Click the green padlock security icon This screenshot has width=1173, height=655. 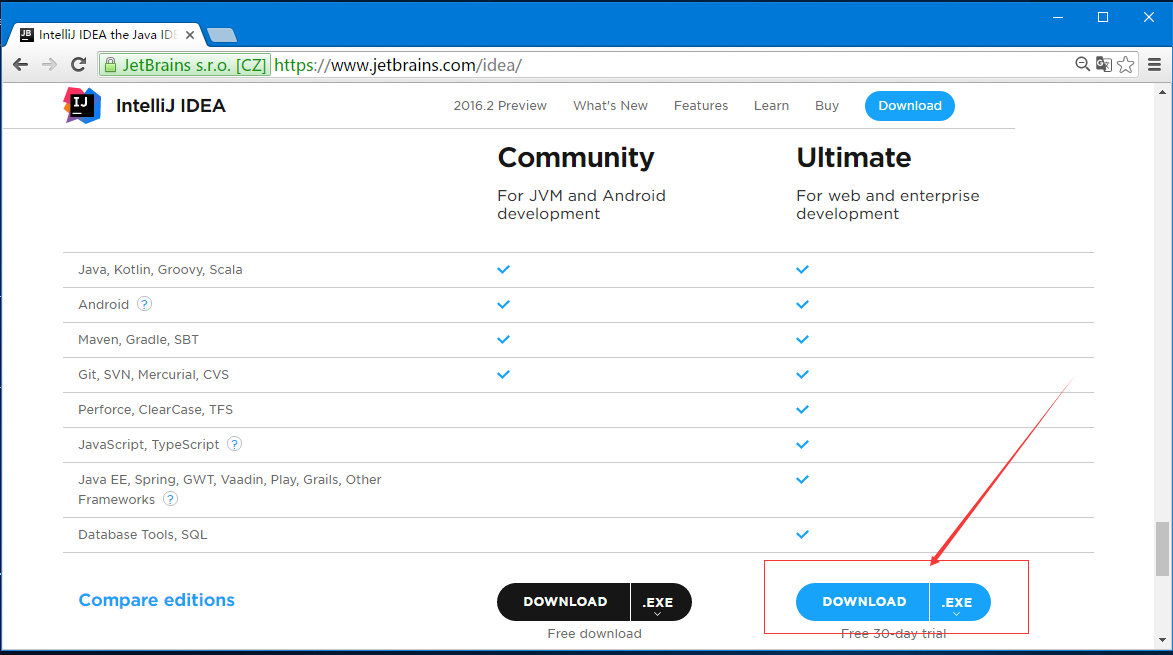click(x=111, y=65)
